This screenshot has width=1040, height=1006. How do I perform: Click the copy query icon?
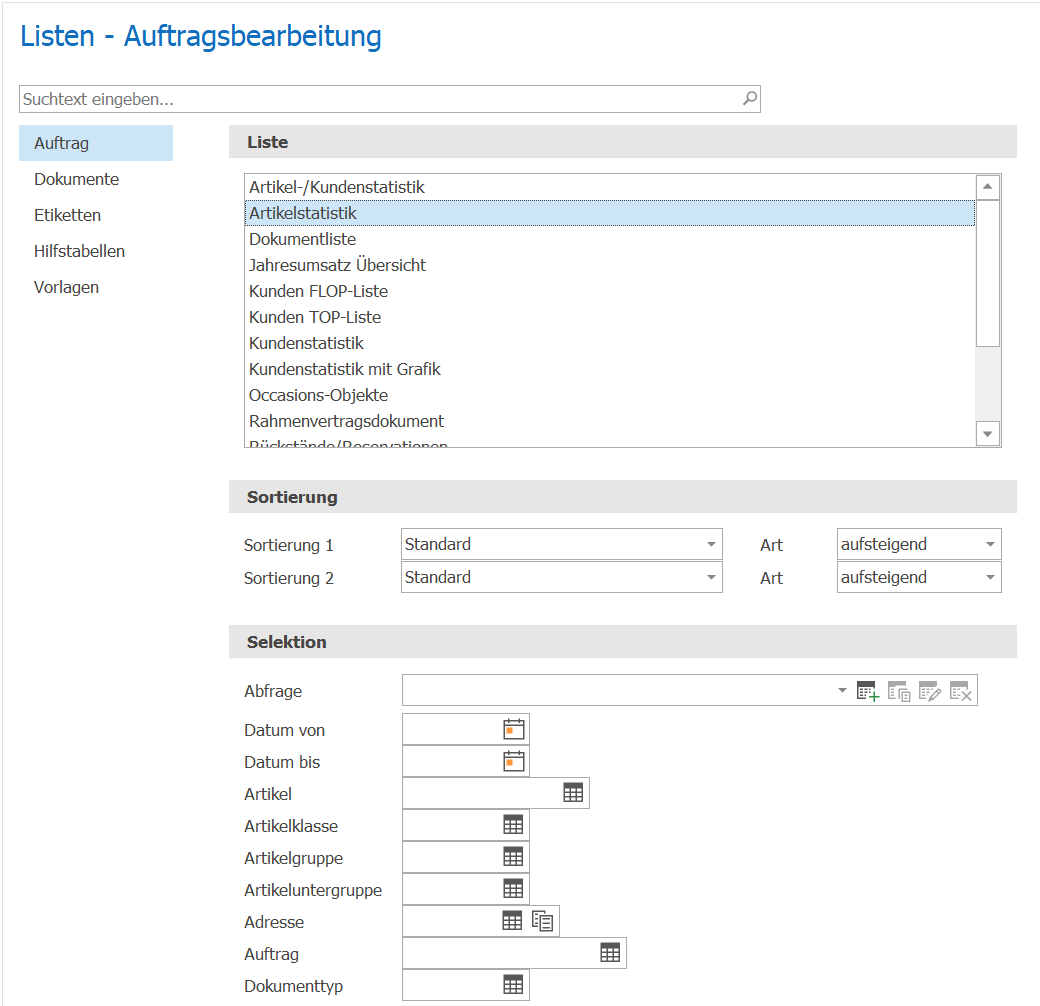point(899,691)
